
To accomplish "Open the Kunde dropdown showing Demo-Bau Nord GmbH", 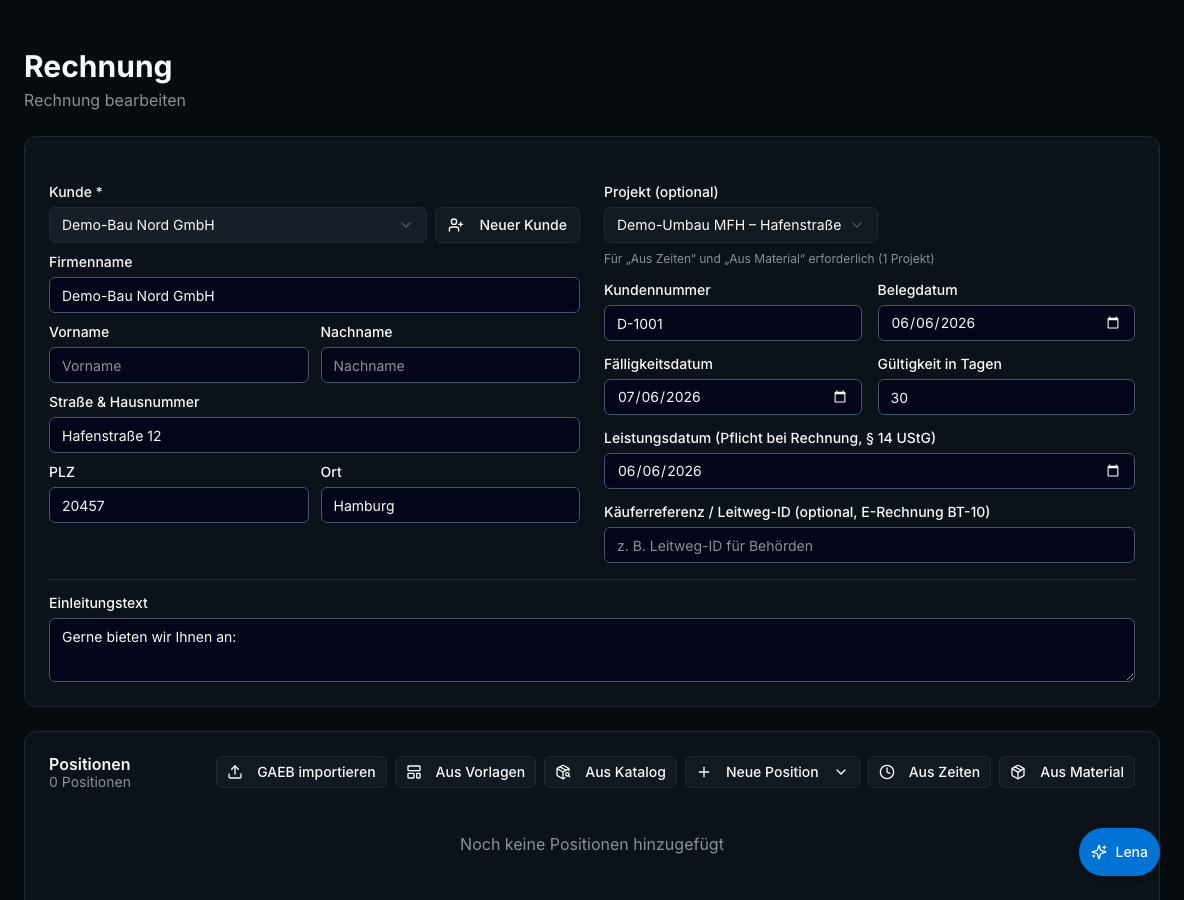I will pyautogui.click(x=237, y=225).
